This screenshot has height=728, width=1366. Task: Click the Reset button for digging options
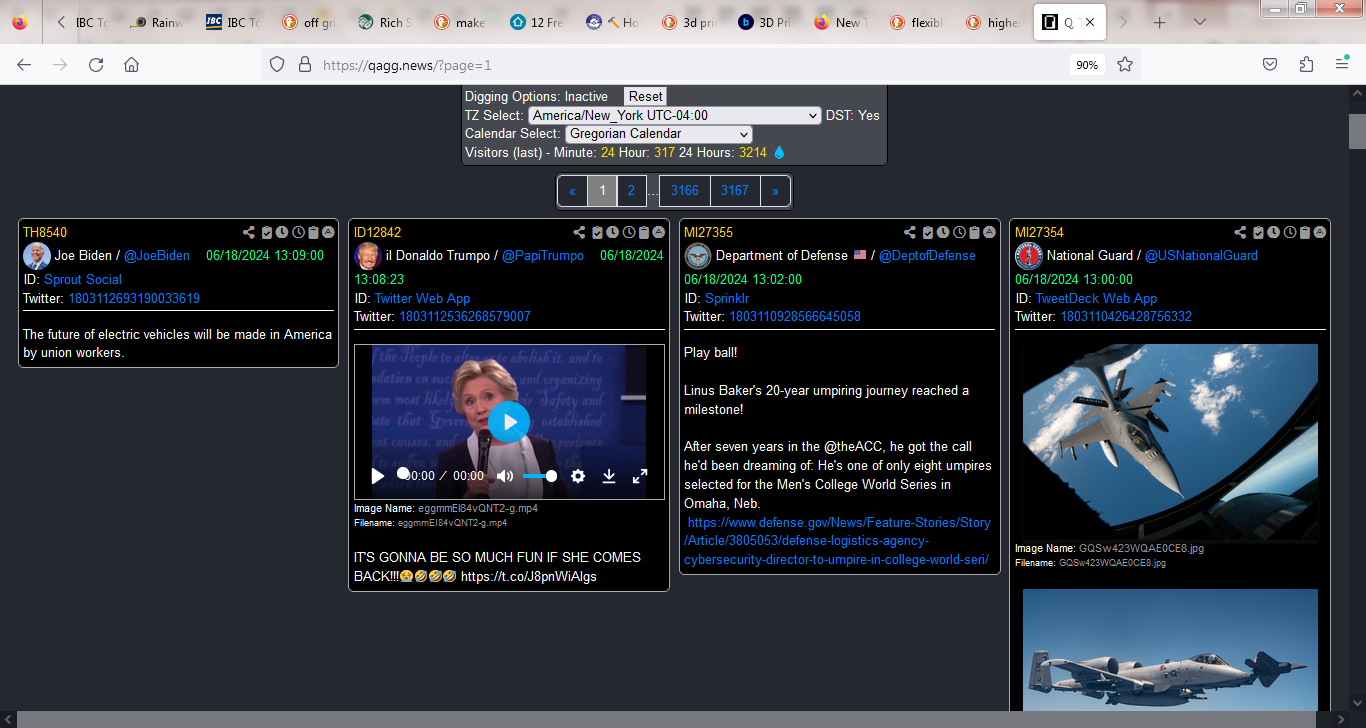click(645, 96)
